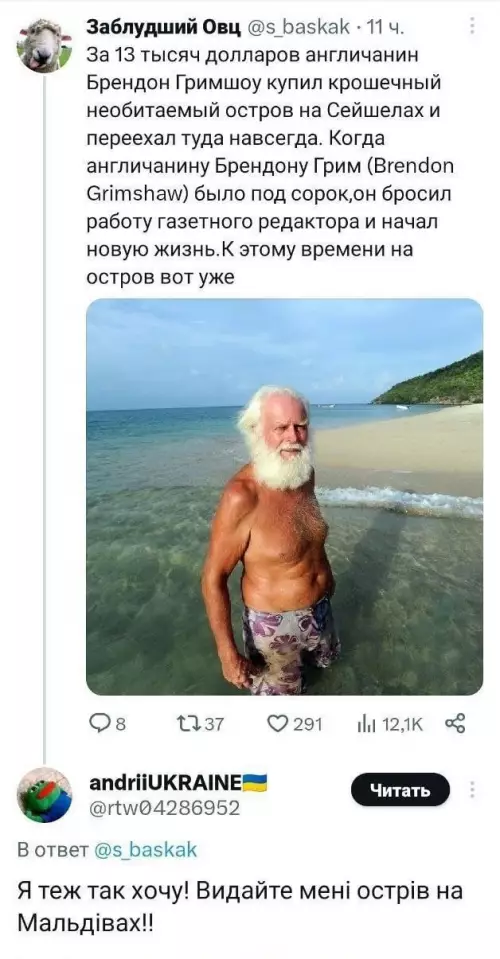Tap the share icon below the photo
Screen dimensions: 500x959
click(x=455, y=724)
